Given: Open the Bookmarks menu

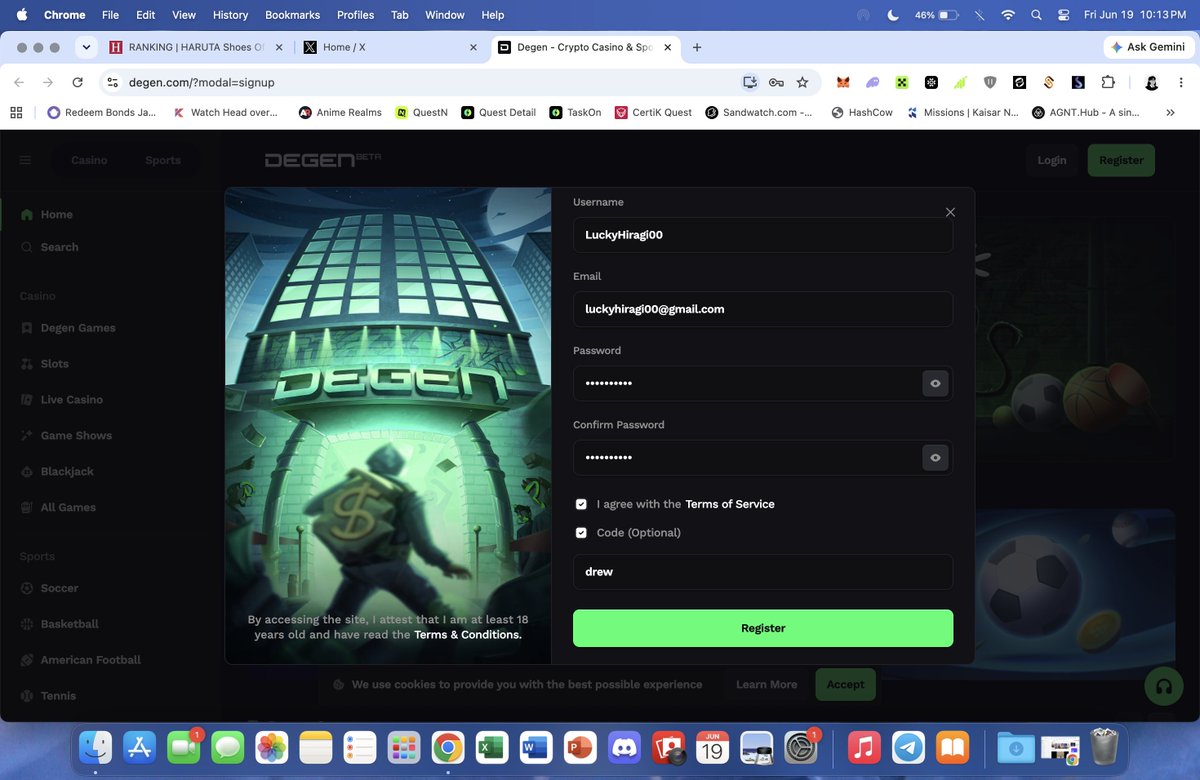Looking at the screenshot, I should [x=292, y=15].
